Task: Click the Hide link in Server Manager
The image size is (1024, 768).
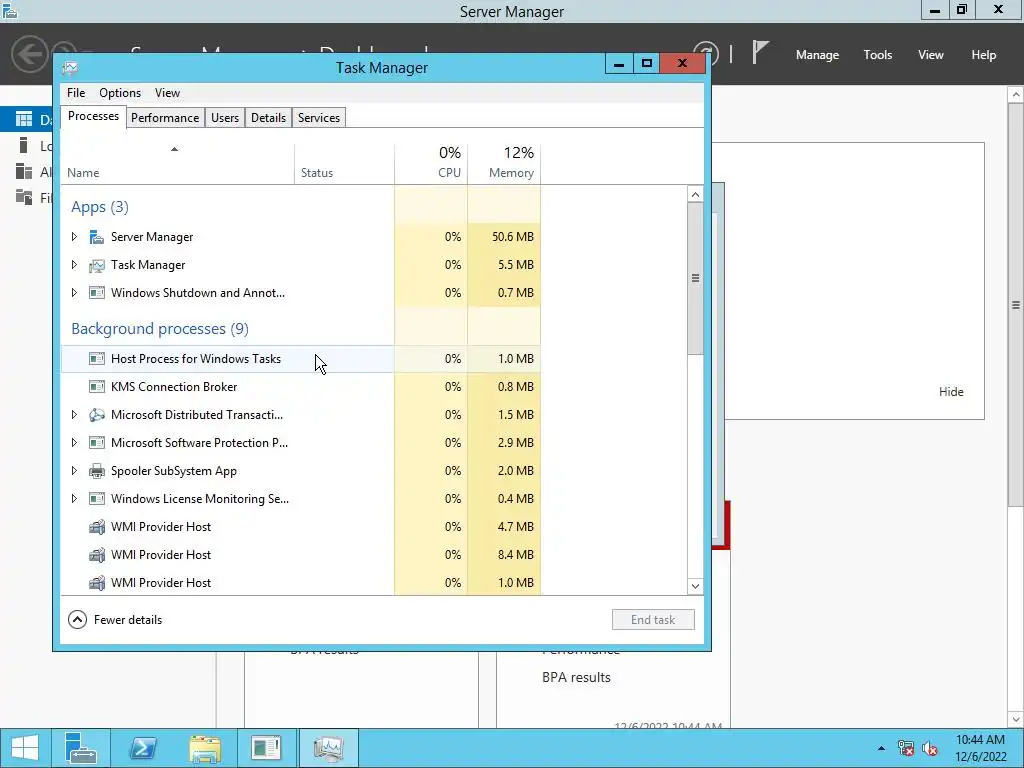Action: tap(951, 392)
